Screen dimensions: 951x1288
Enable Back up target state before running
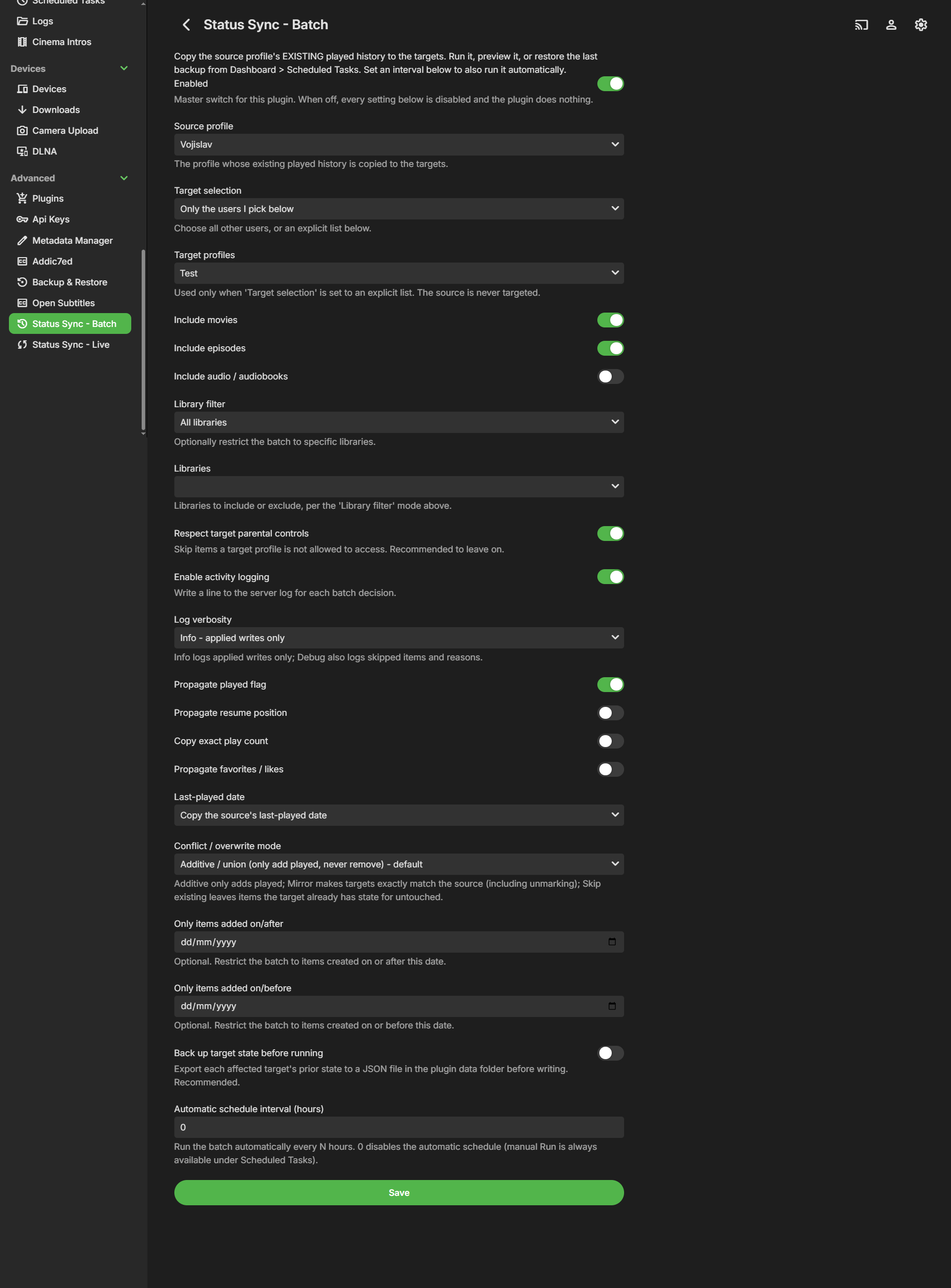(x=610, y=1053)
